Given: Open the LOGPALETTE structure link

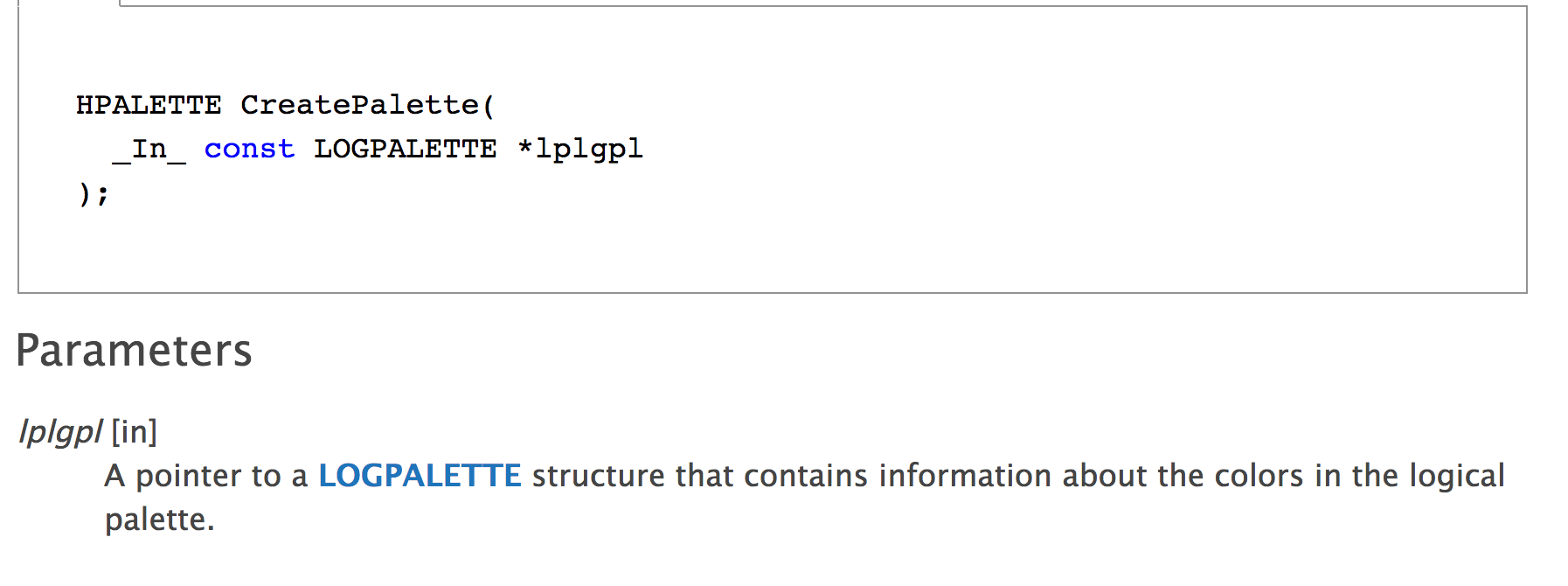Looking at the screenshot, I should pyautogui.click(x=420, y=476).
